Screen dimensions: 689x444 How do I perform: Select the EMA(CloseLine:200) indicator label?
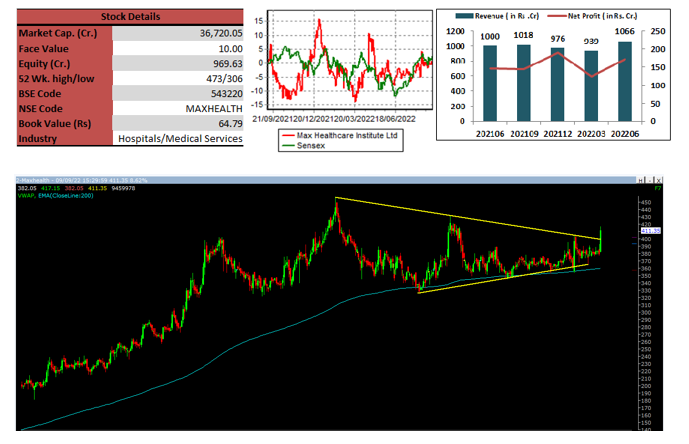(x=66, y=196)
